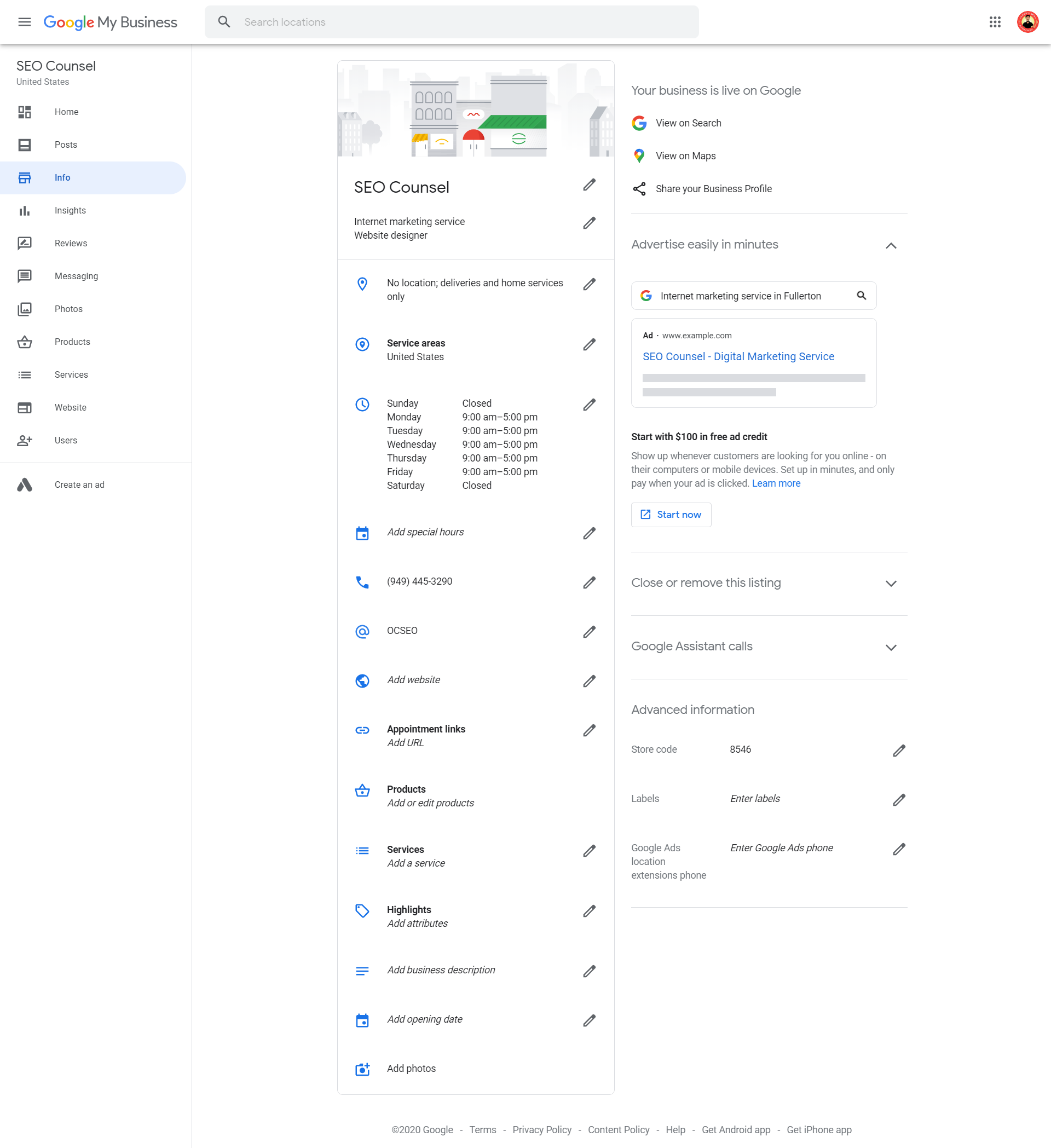This screenshot has height=1148, width=1051.
Task: Select Messaging from the sidebar
Action: click(x=76, y=276)
